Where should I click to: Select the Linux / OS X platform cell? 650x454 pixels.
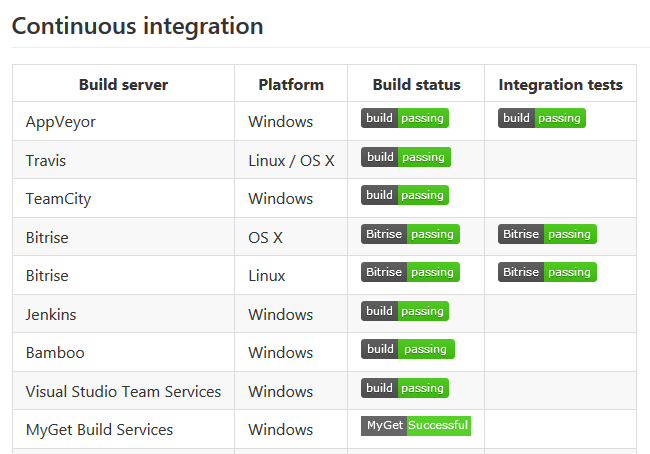[291, 160]
